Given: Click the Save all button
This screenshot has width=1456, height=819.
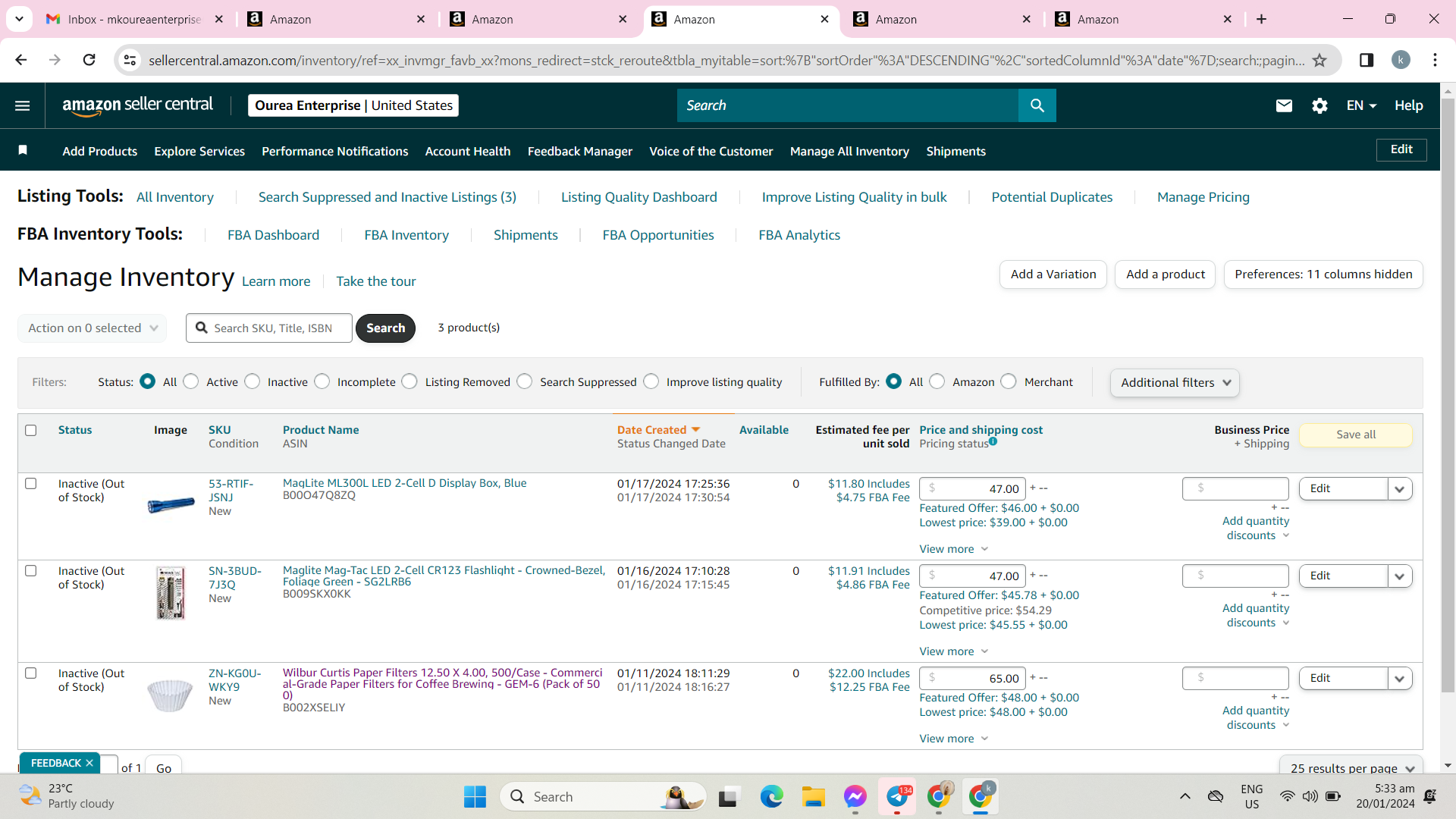Looking at the screenshot, I should pyautogui.click(x=1356, y=435).
